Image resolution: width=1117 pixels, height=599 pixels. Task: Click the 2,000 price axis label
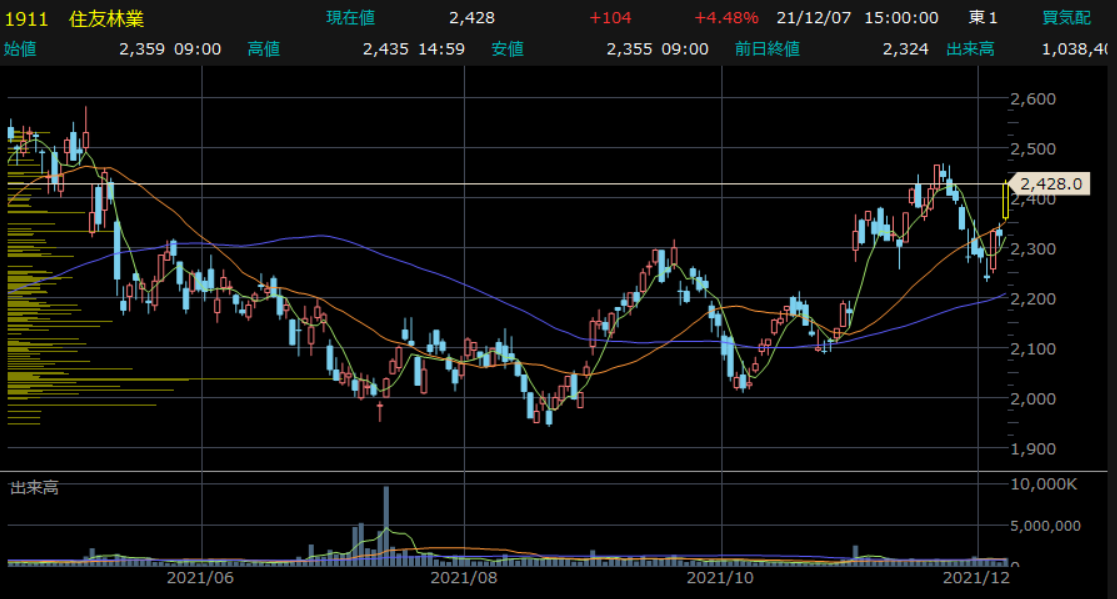1033,399
